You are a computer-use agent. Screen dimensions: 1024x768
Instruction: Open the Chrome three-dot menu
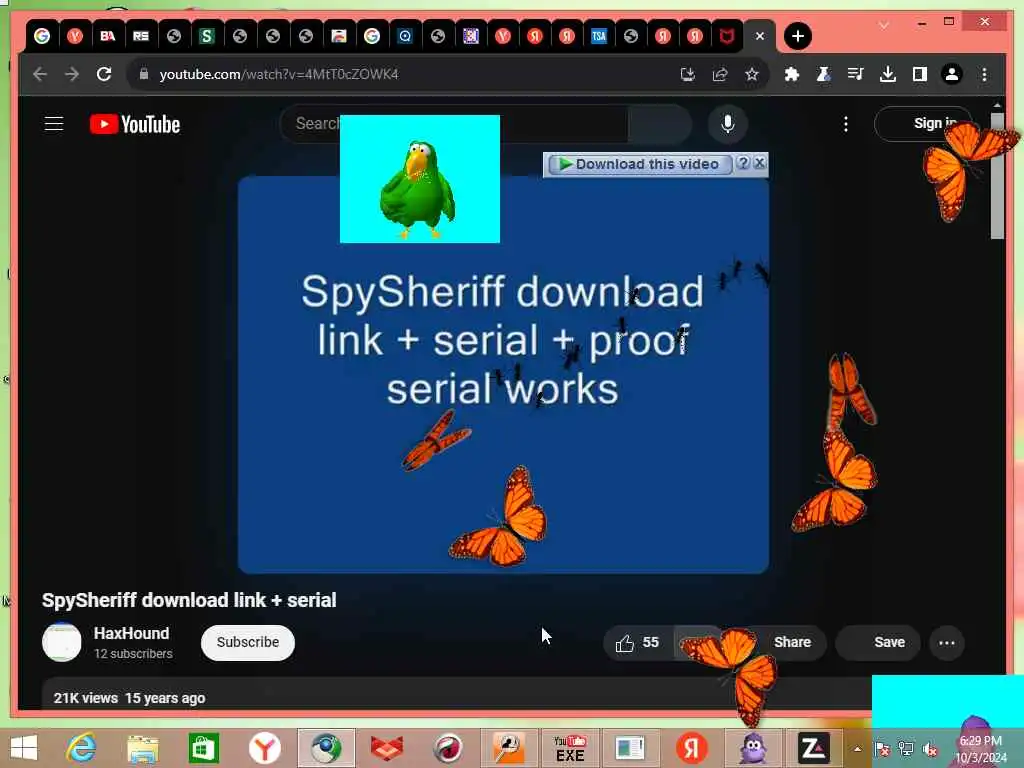click(x=984, y=74)
